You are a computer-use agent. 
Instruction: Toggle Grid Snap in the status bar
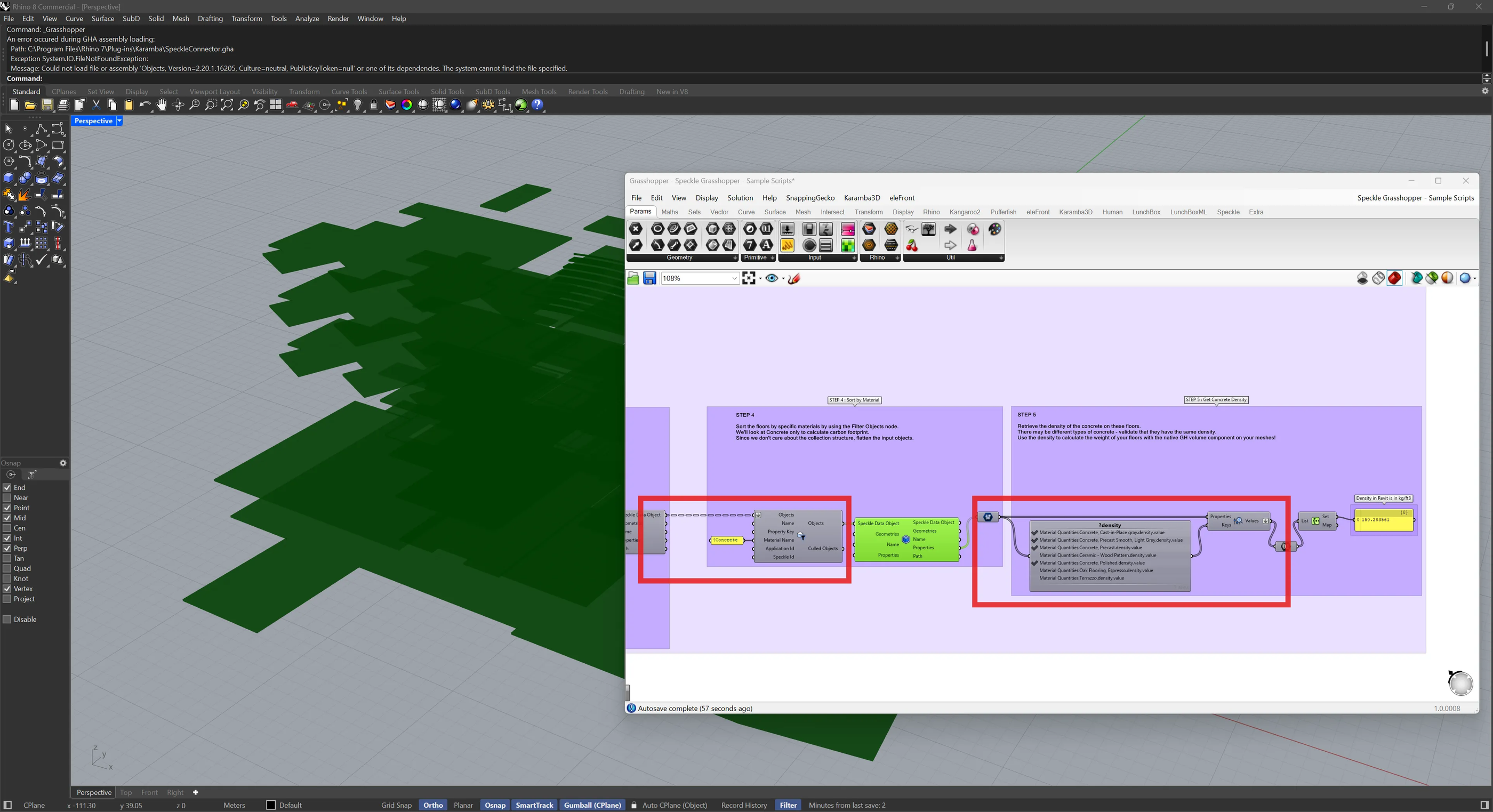point(396,805)
